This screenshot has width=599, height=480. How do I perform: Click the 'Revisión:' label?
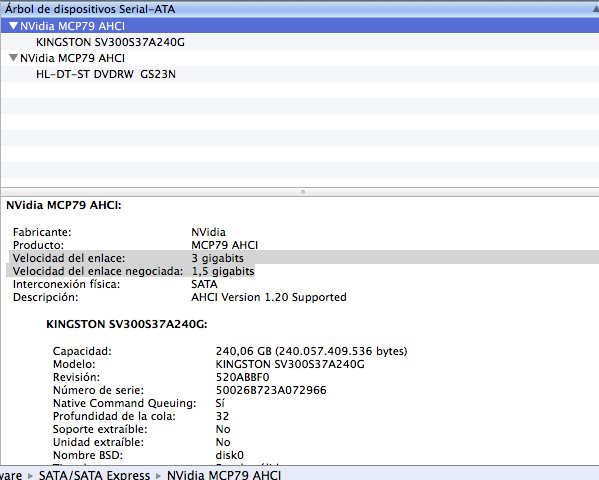click(76, 377)
